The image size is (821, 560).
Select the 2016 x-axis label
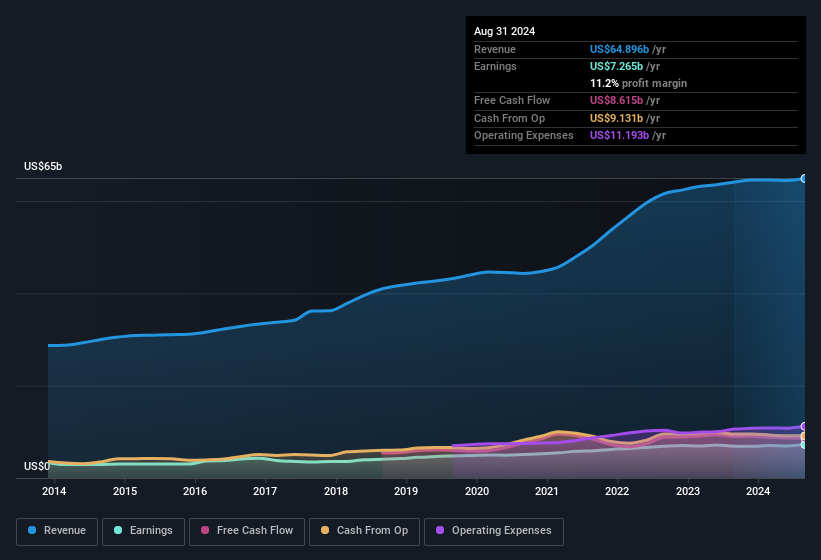(x=195, y=491)
